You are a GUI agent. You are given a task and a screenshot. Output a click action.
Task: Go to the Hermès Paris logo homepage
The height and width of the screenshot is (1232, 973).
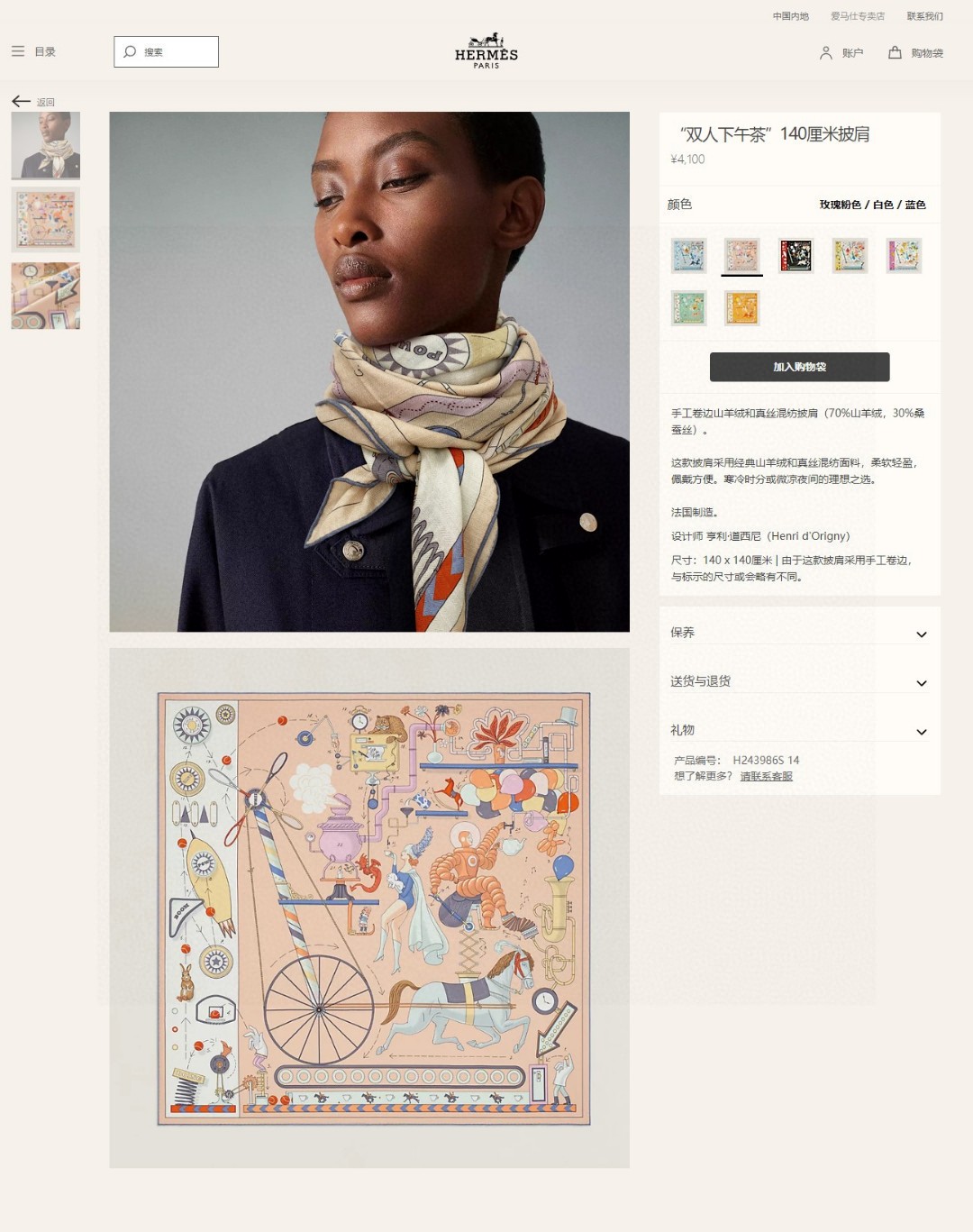pyautogui.click(x=486, y=50)
